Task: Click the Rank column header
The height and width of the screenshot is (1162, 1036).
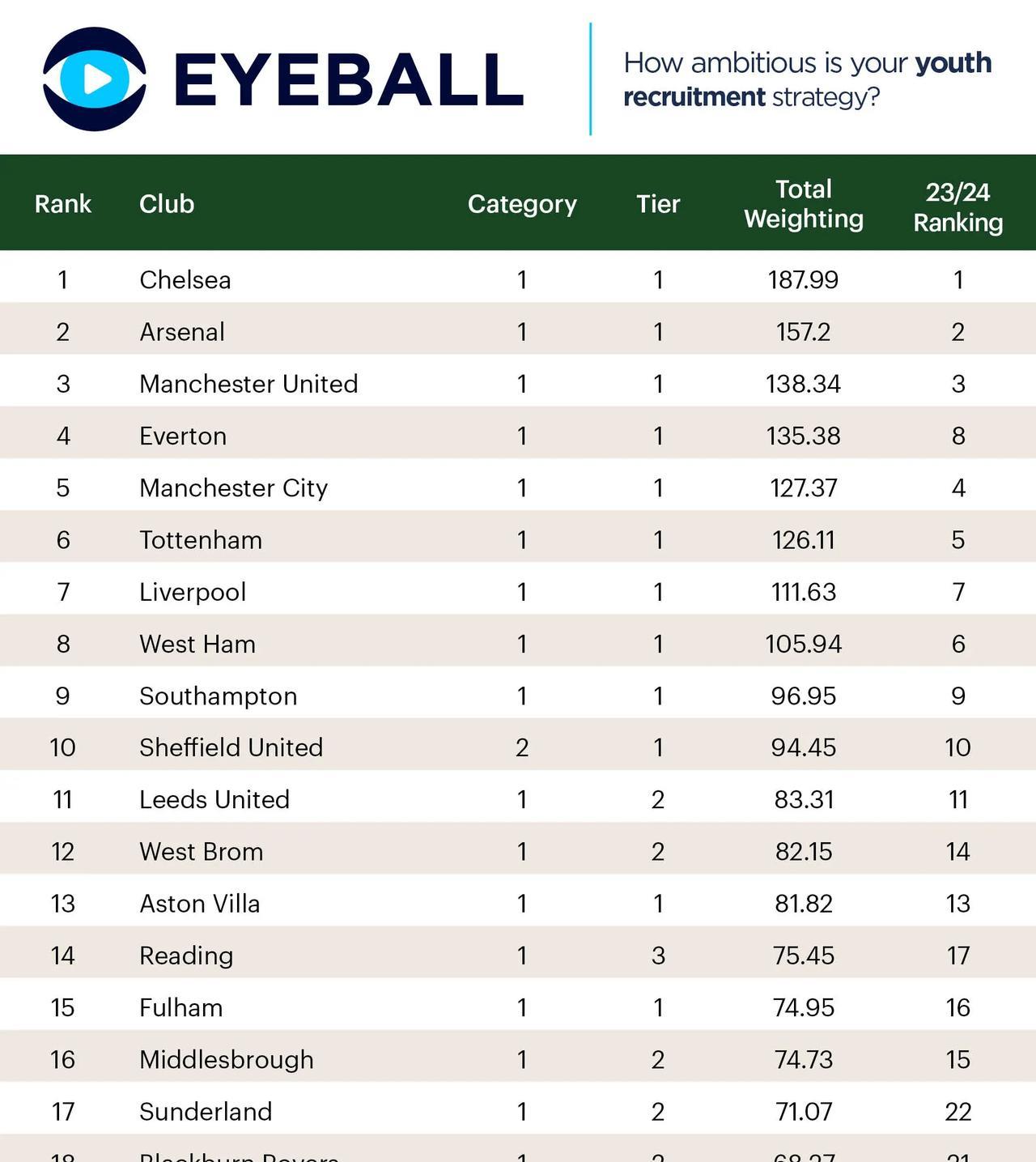Action: [63, 203]
